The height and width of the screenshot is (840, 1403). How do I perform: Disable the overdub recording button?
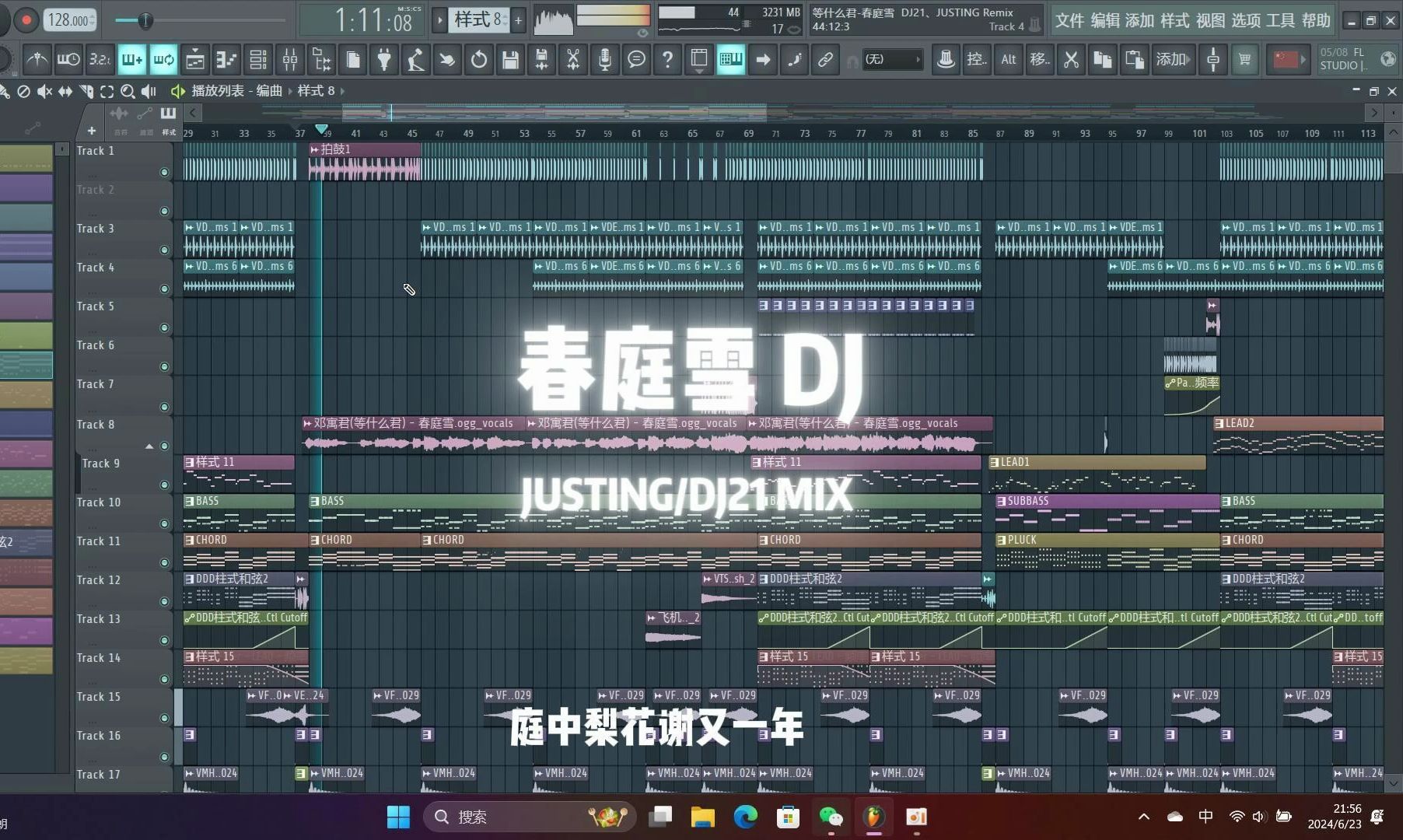(131, 59)
